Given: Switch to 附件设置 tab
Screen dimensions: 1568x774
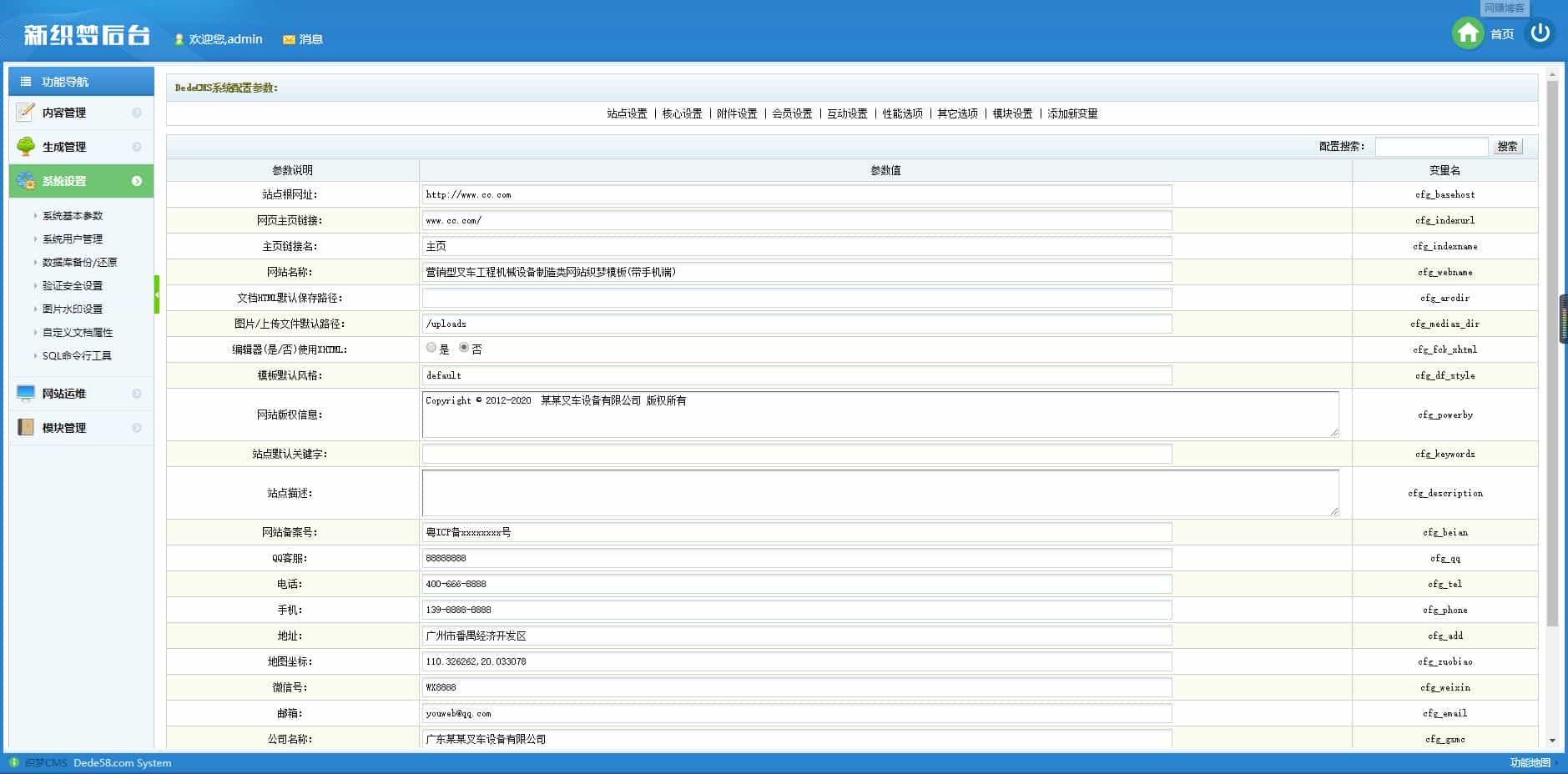Looking at the screenshot, I should click(737, 113).
